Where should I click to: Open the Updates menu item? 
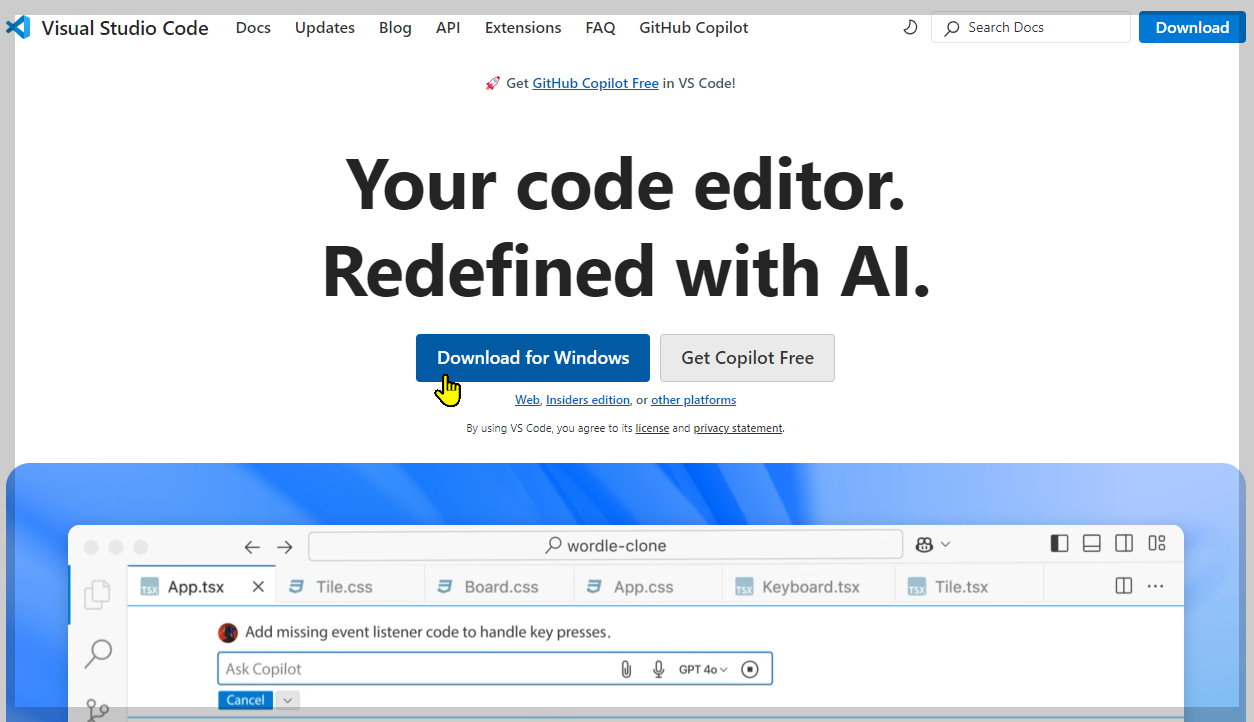tap(325, 28)
